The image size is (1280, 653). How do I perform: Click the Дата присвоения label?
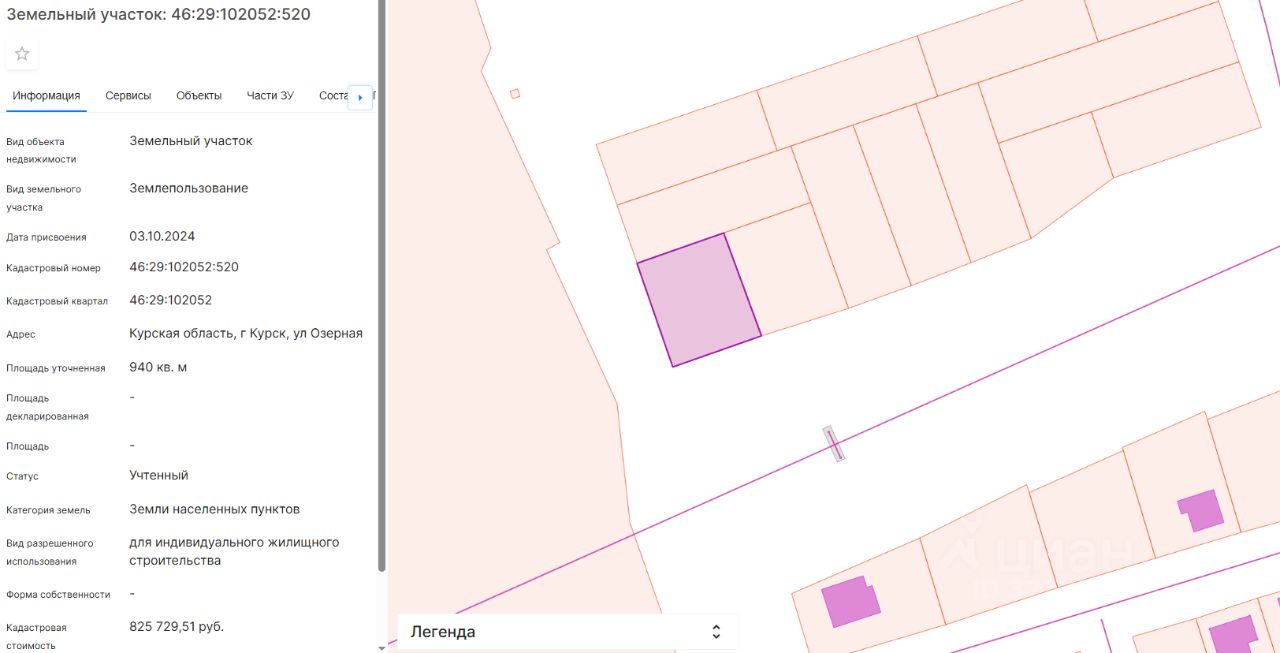(46, 237)
